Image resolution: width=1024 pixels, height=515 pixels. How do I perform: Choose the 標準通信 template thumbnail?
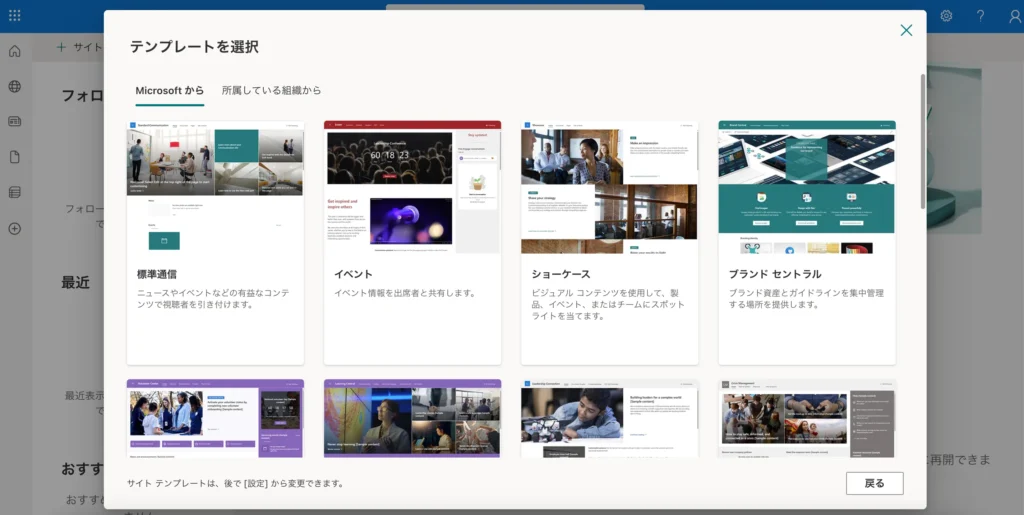click(x=215, y=187)
